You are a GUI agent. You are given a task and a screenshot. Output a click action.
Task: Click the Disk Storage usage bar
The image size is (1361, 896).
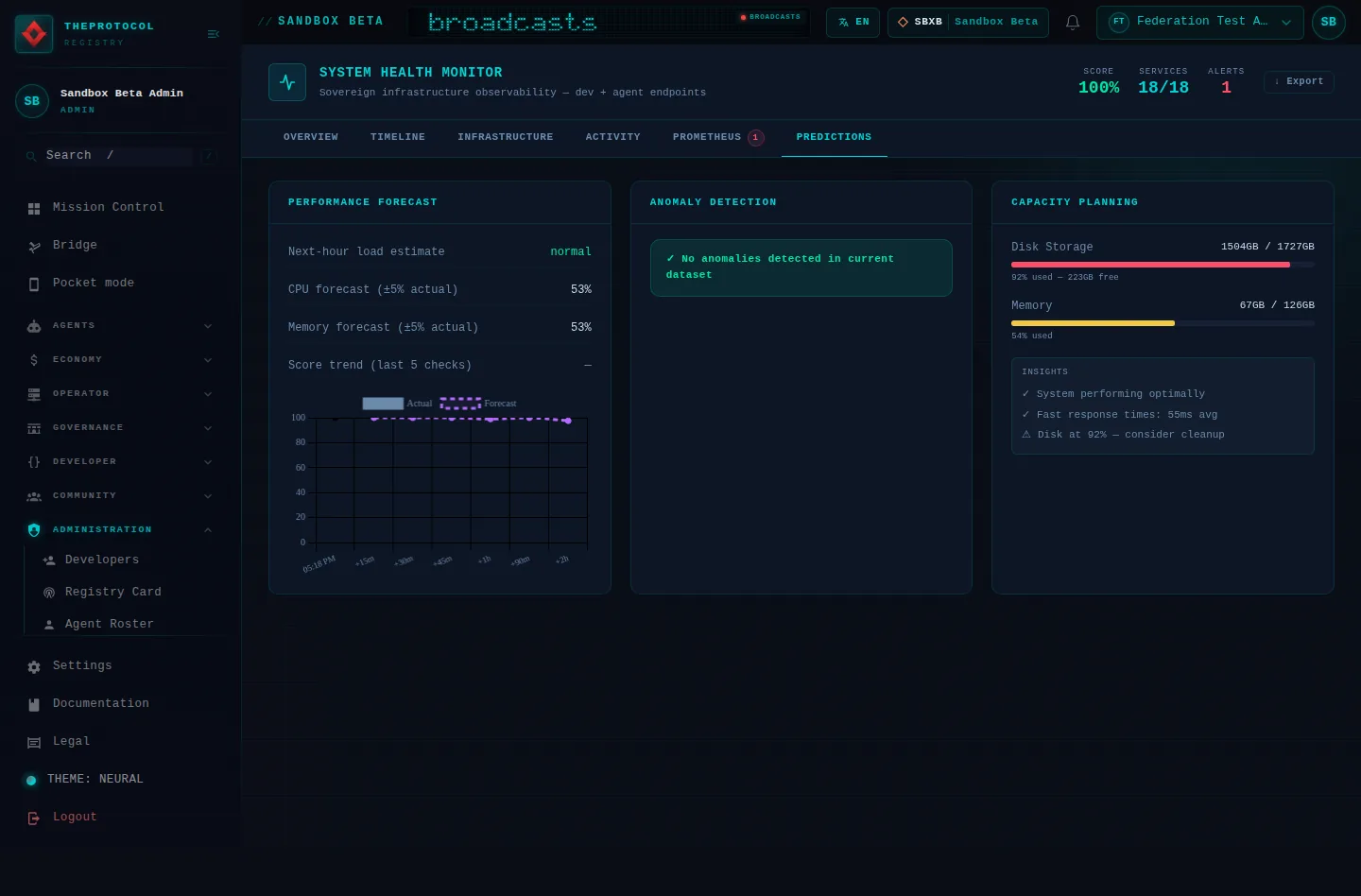1163,265
